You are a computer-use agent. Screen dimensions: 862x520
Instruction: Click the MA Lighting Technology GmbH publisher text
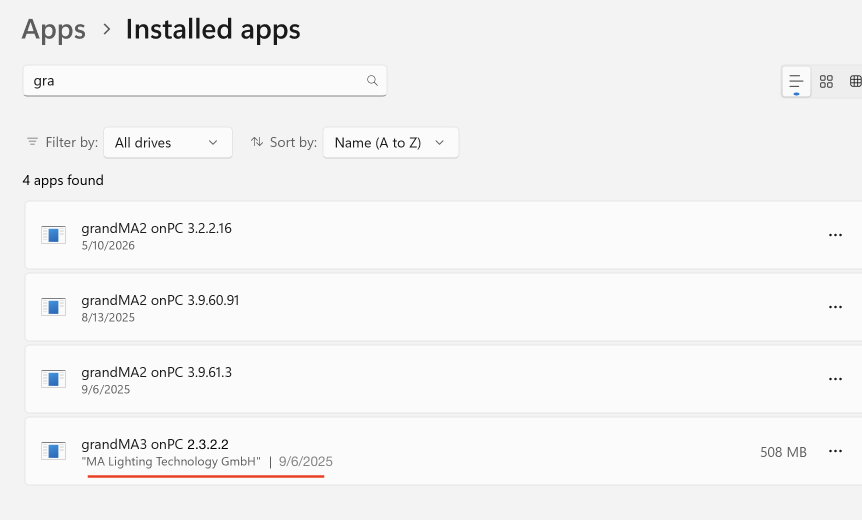(171, 462)
